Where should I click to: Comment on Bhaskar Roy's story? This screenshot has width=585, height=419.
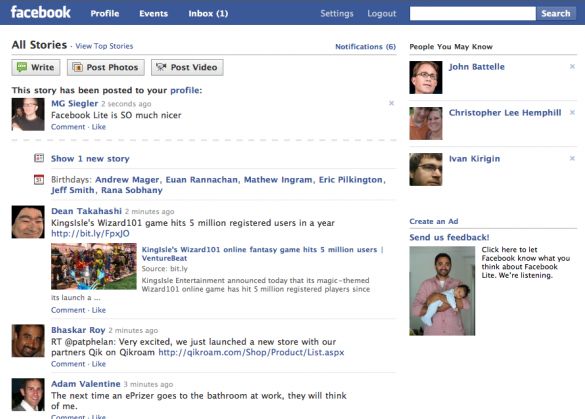click(x=68, y=364)
